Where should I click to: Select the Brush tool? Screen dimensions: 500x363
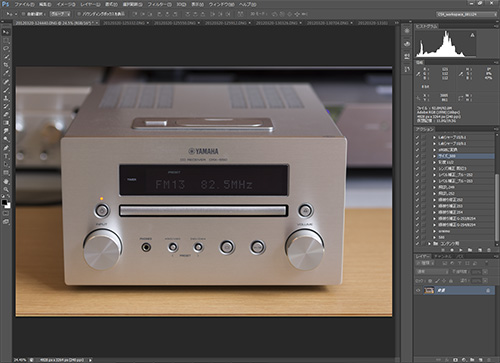point(6,90)
